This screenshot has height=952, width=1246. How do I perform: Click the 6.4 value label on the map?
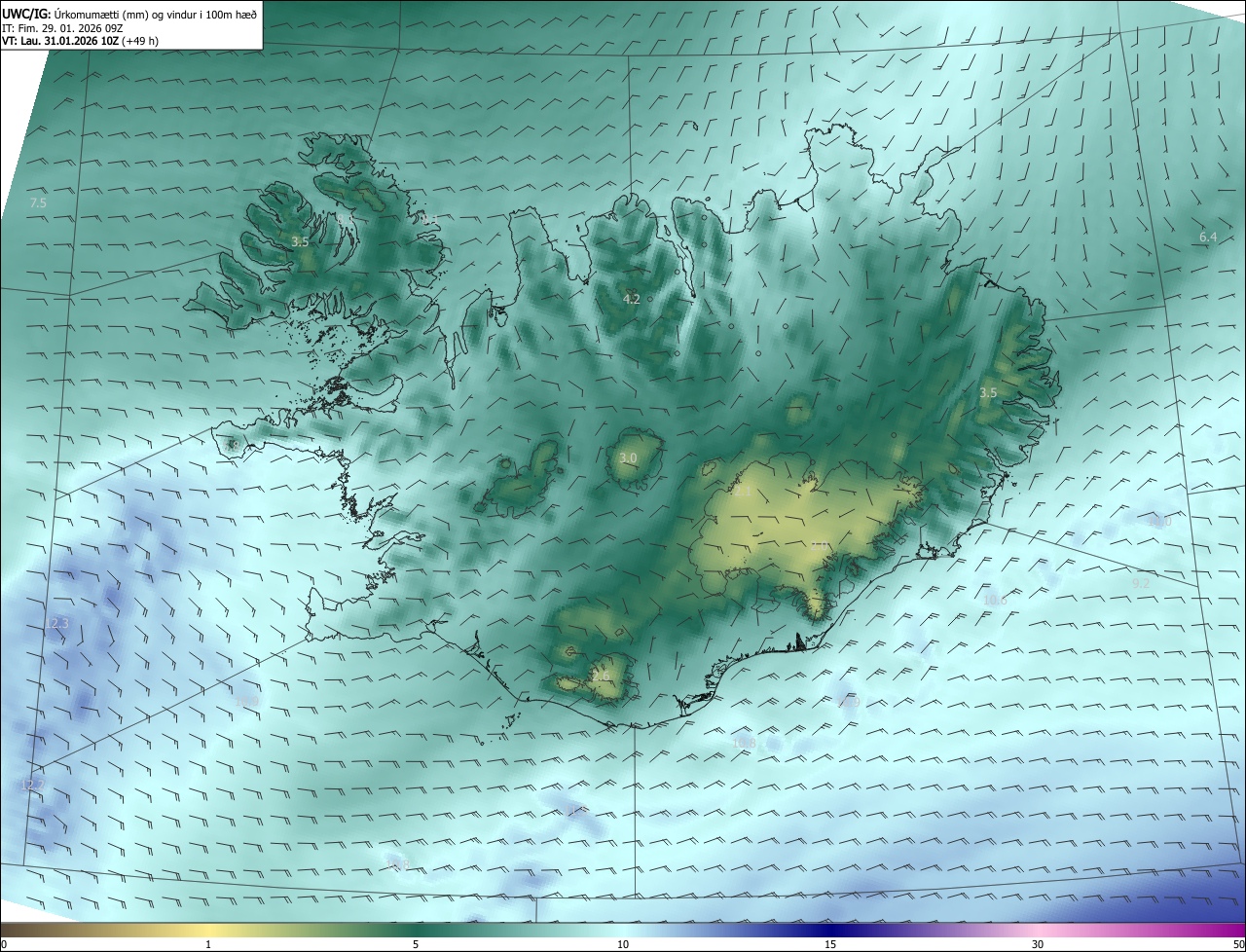(1208, 237)
